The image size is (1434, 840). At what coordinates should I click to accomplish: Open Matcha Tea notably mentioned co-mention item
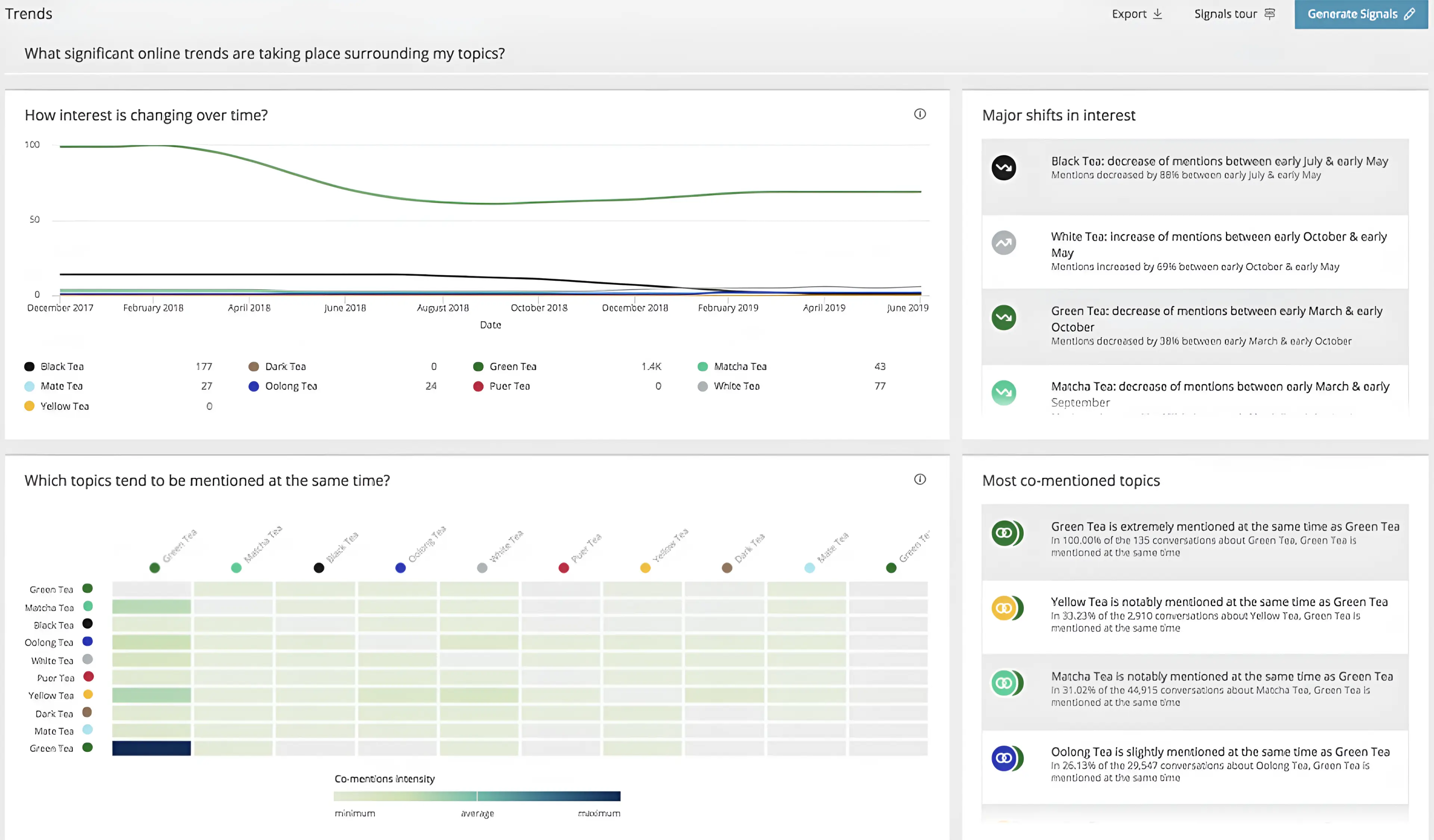(x=1195, y=691)
